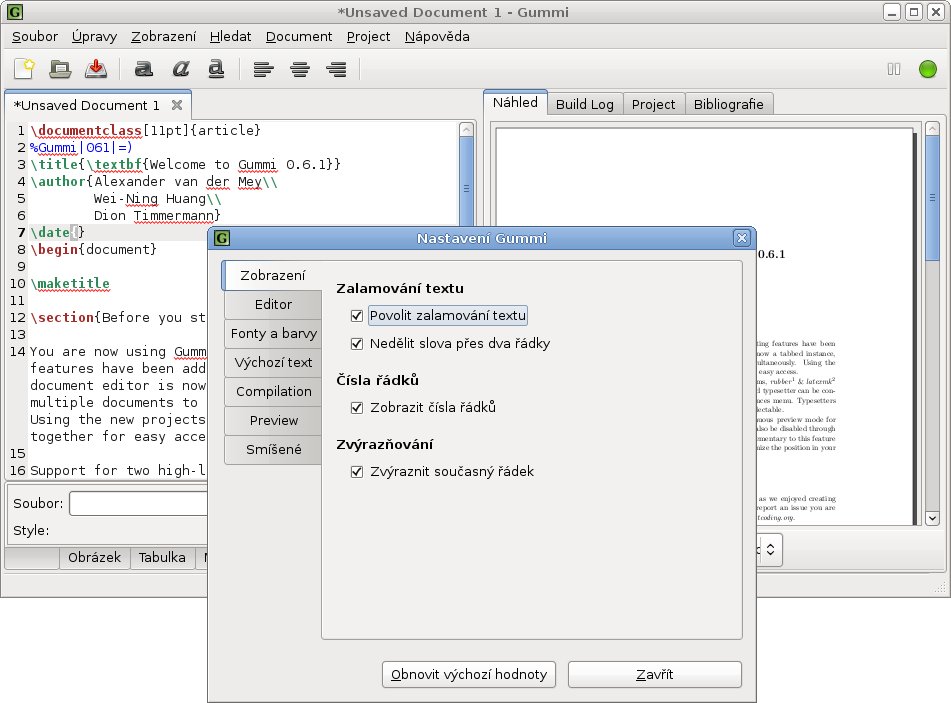Image resolution: width=951 pixels, height=703 pixels.
Task: Open the Editor settings tab
Action: [273, 304]
